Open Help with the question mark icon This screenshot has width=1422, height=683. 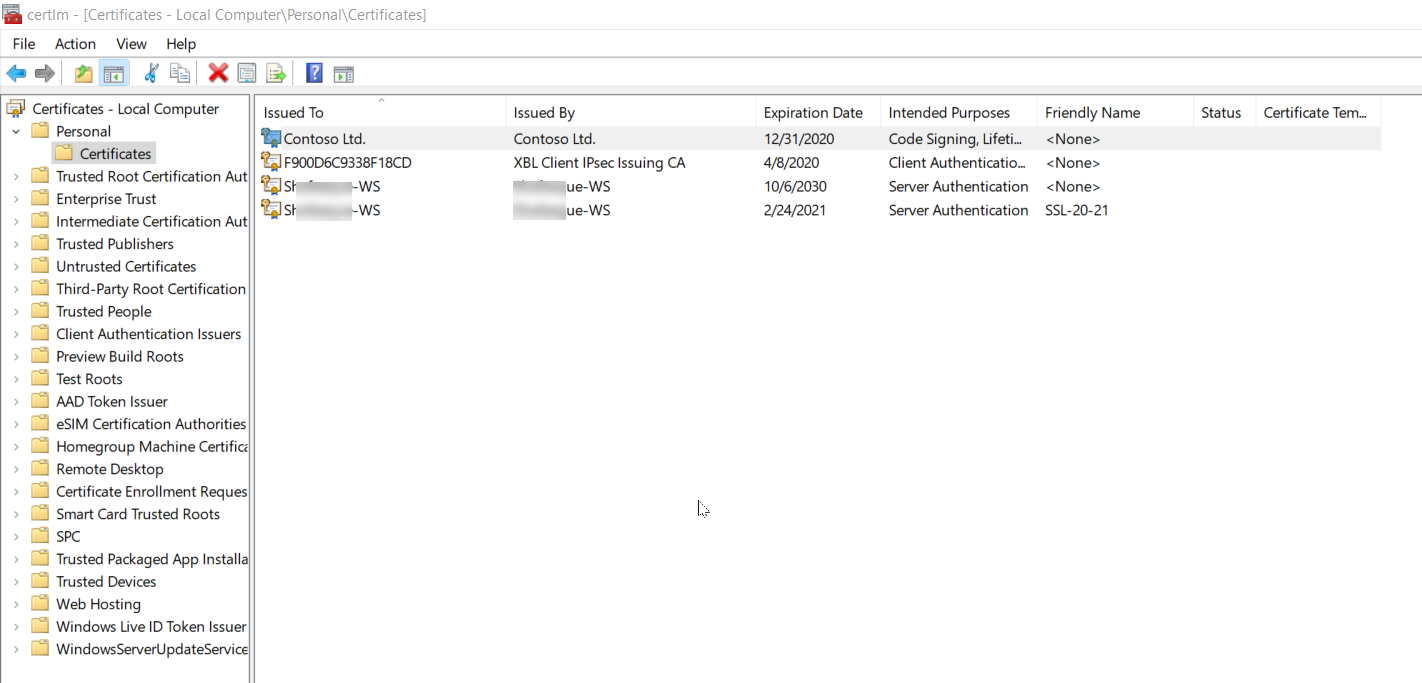pos(314,73)
